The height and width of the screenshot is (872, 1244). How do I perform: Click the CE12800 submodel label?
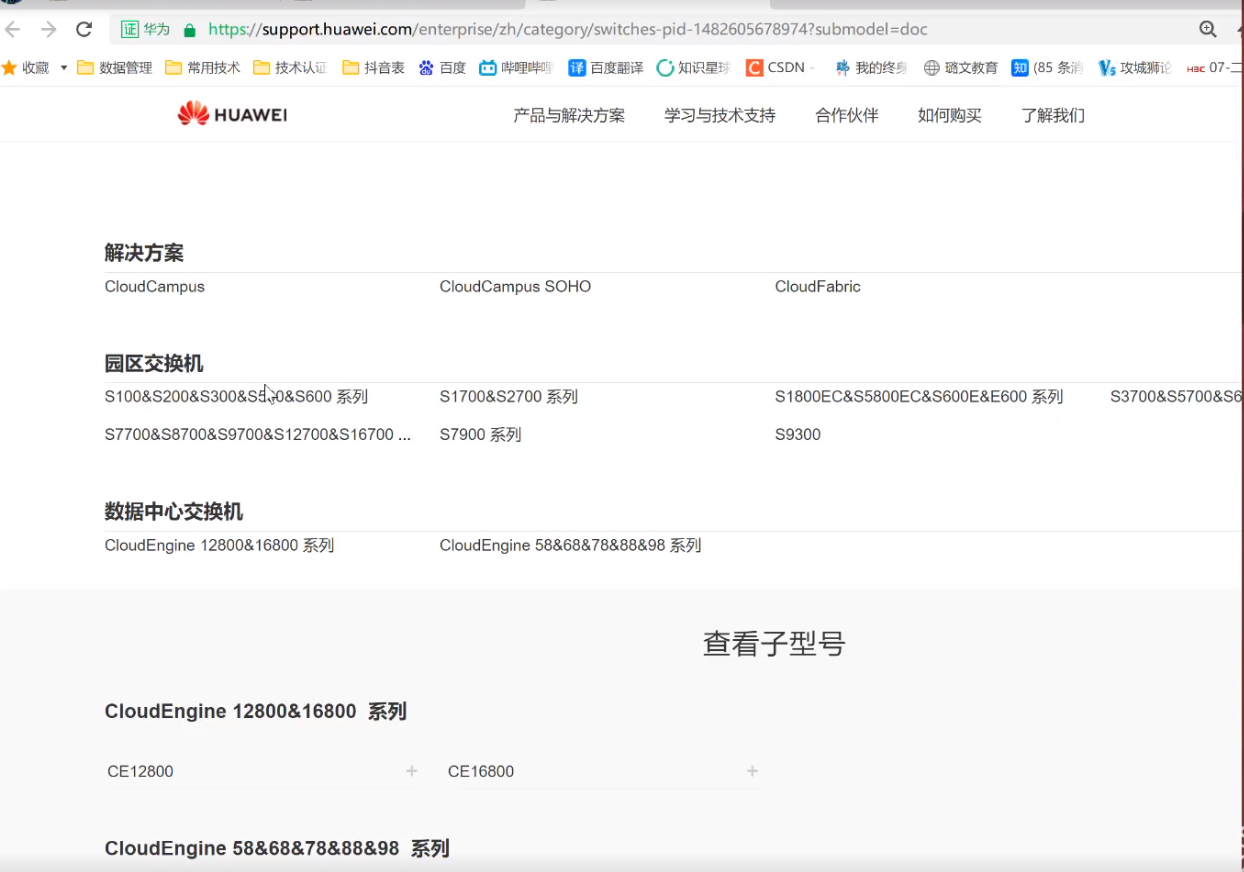click(x=140, y=772)
